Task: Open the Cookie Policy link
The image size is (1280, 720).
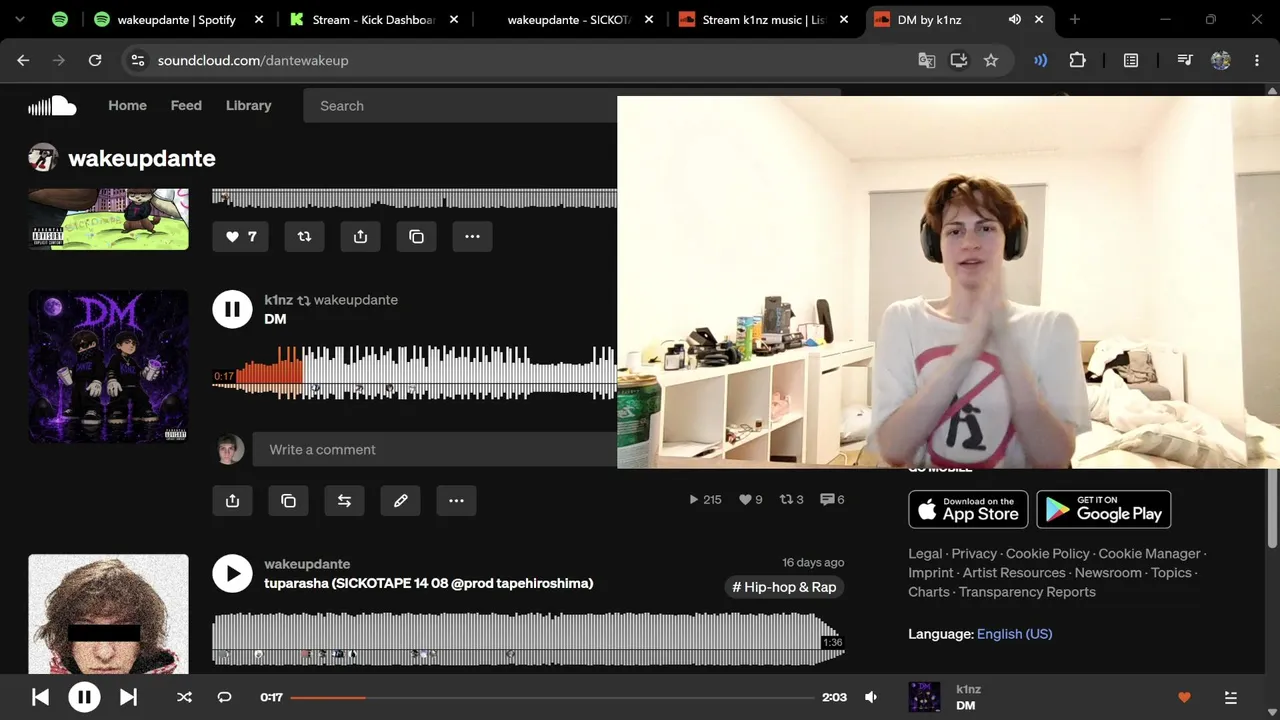Action: 1047,554
